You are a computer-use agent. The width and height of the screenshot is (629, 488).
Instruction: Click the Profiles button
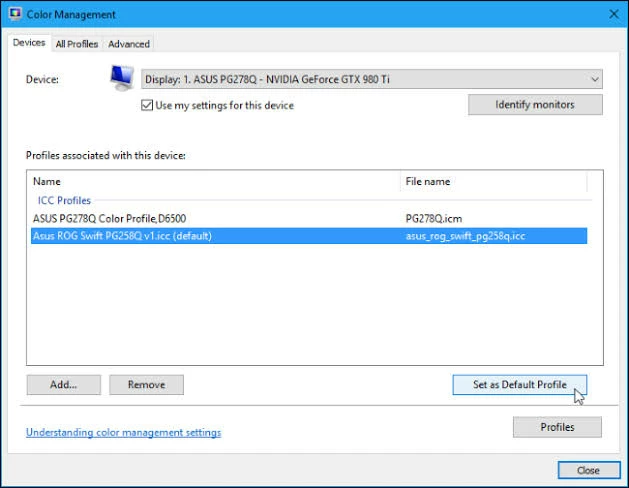pyautogui.click(x=557, y=427)
